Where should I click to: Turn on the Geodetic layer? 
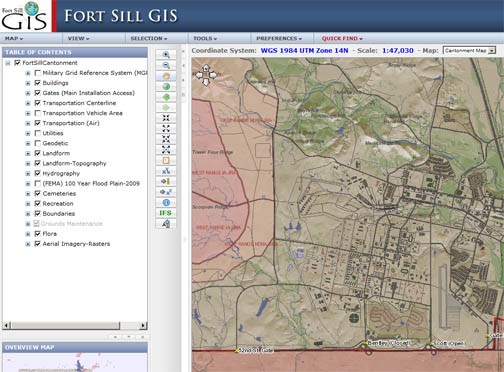pos(38,143)
